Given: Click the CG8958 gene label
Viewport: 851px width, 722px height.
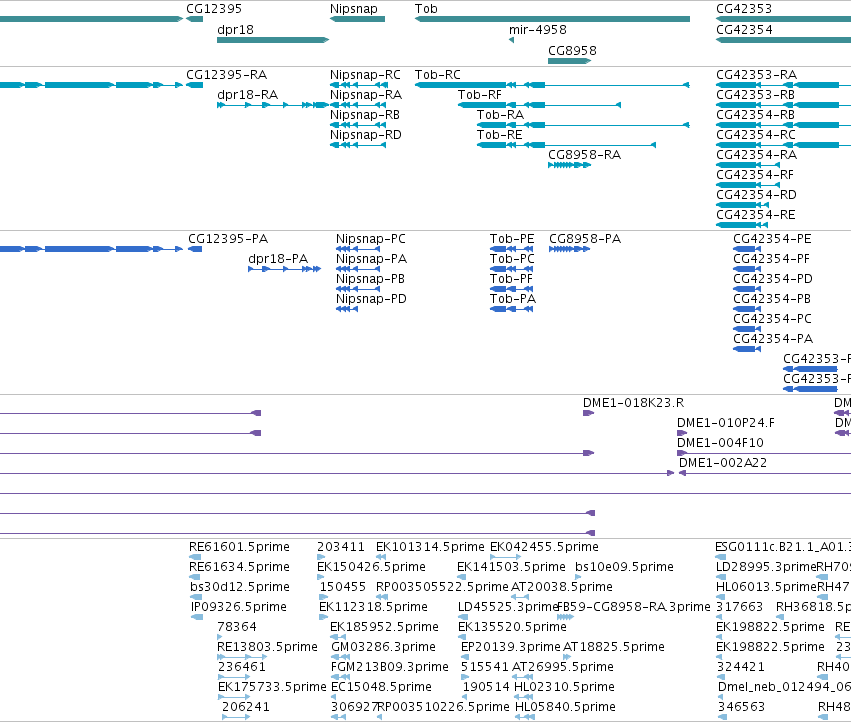Looking at the screenshot, I should point(572,50).
